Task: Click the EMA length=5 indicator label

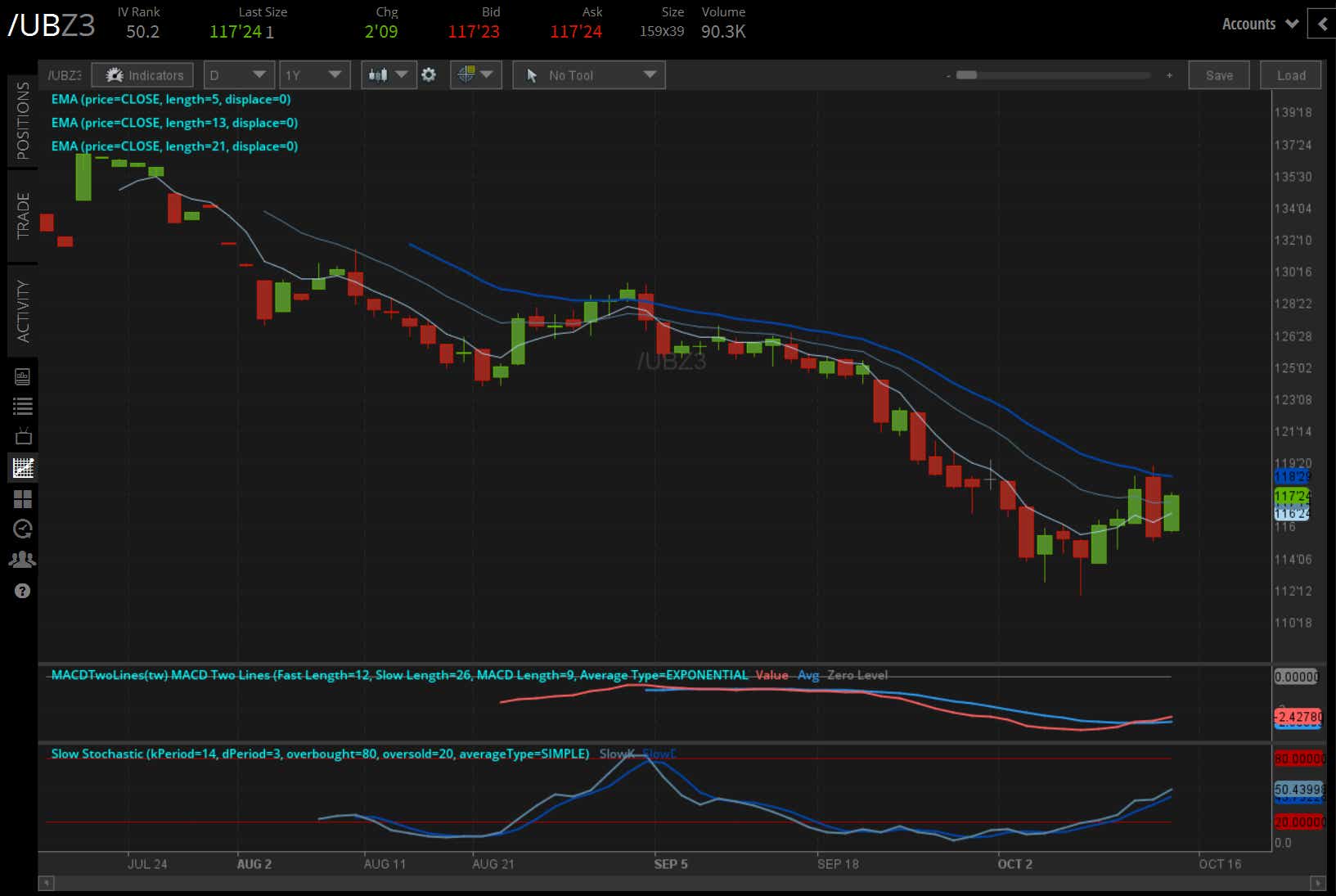Action: (171, 99)
